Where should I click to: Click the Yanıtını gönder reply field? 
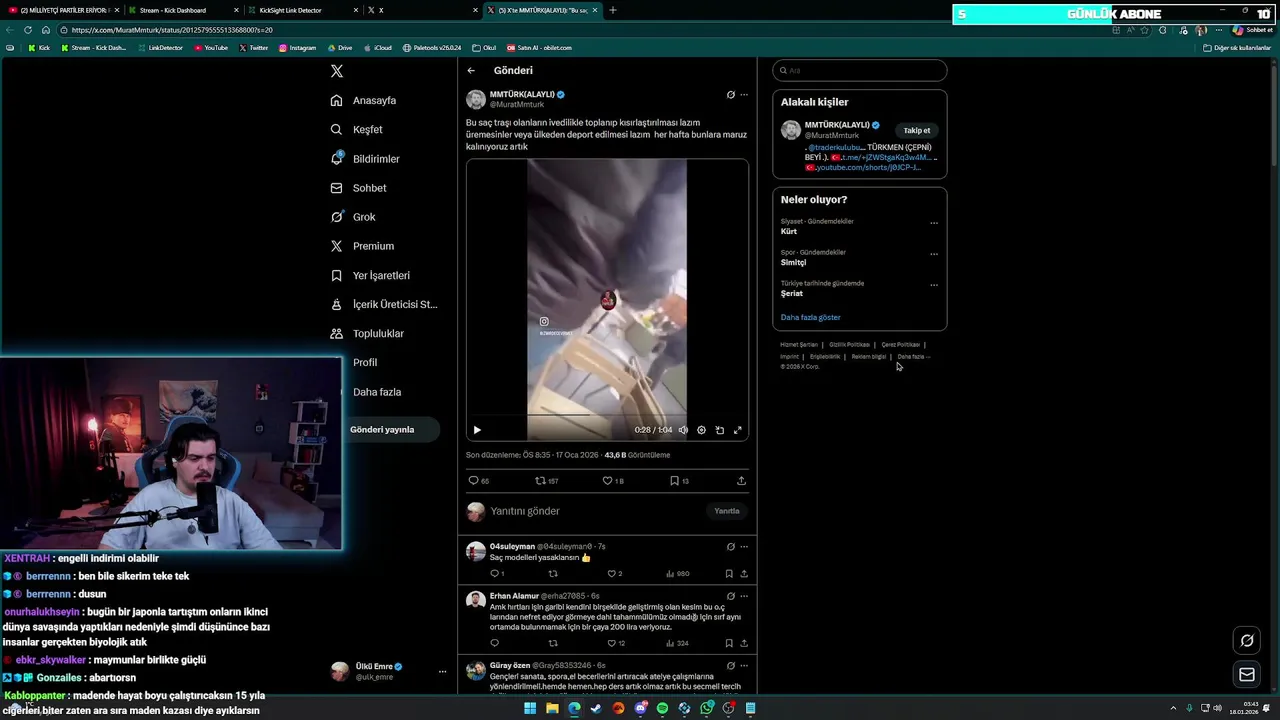[595, 511]
